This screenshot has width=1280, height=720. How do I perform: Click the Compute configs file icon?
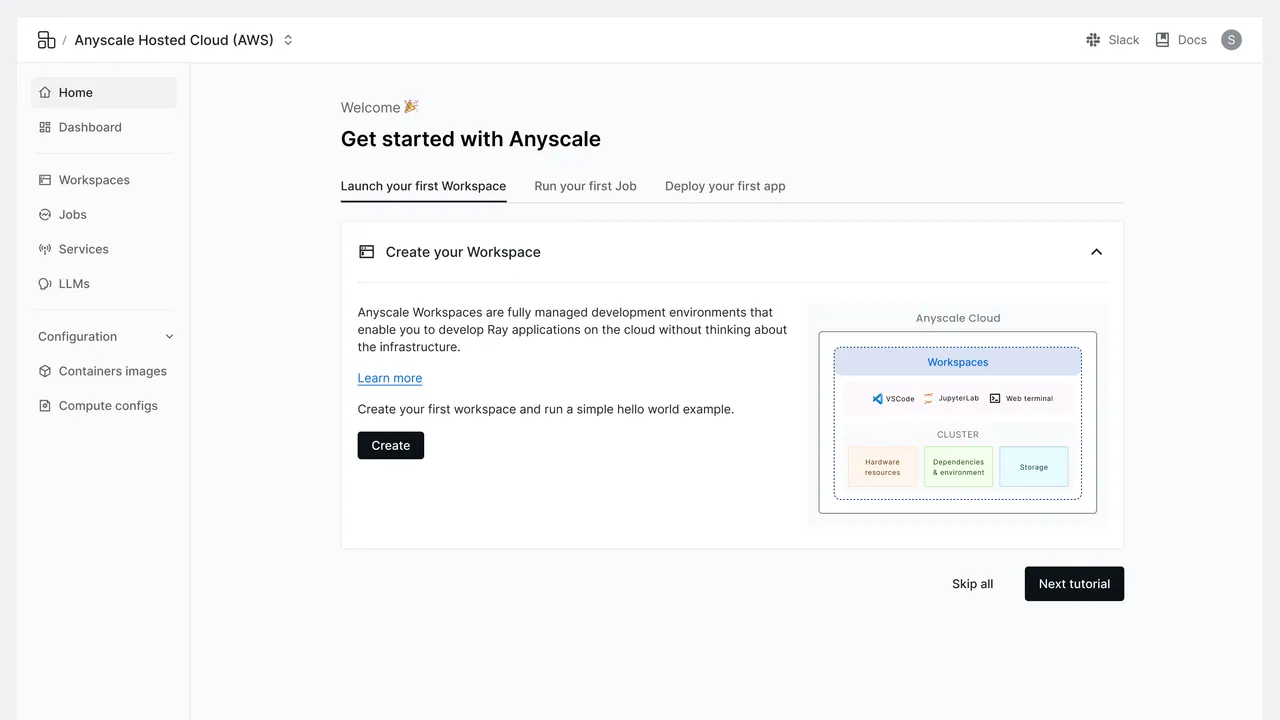click(45, 405)
